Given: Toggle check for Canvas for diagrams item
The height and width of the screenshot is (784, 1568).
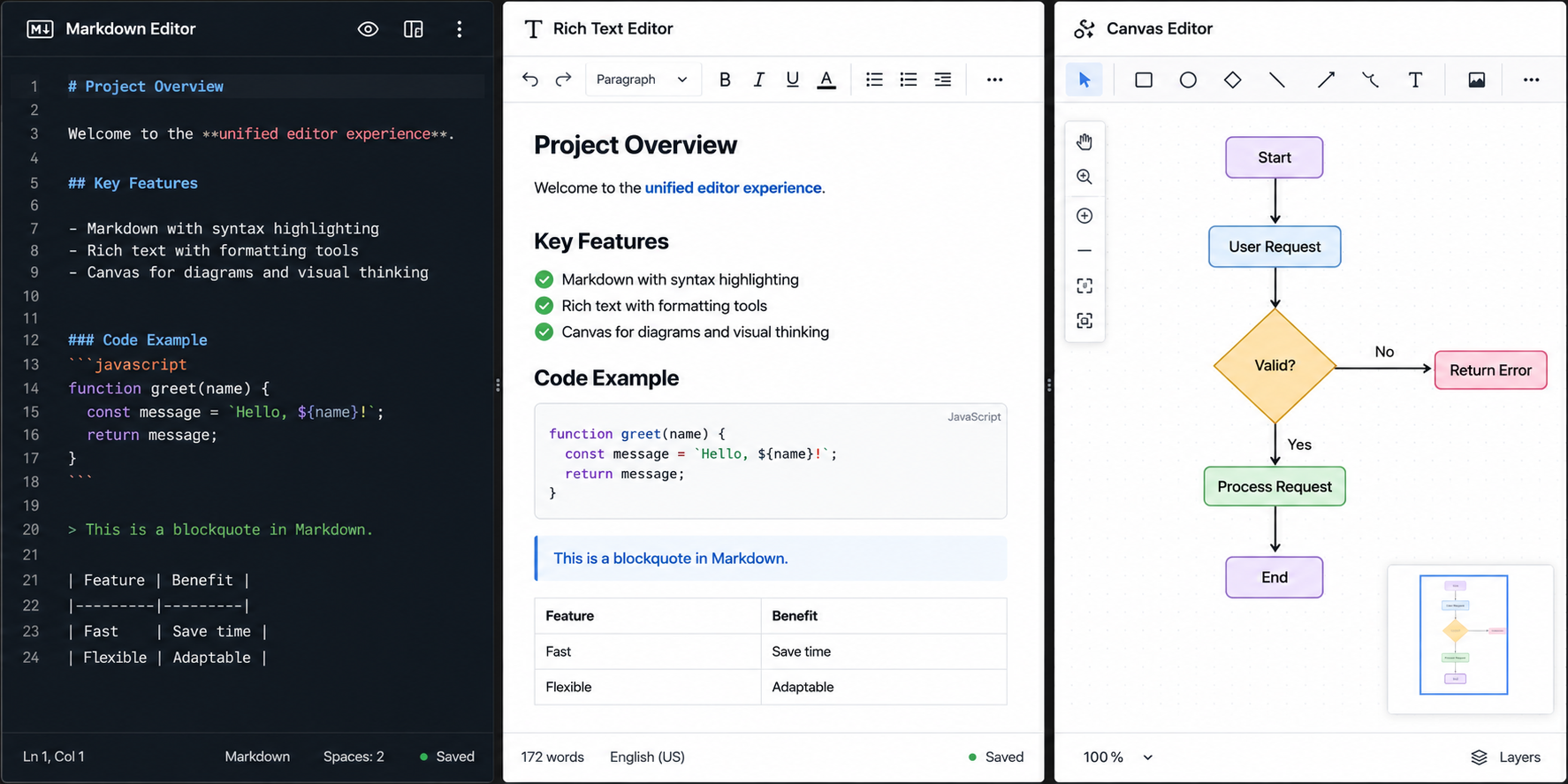Looking at the screenshot, I should tap(544, 332).
